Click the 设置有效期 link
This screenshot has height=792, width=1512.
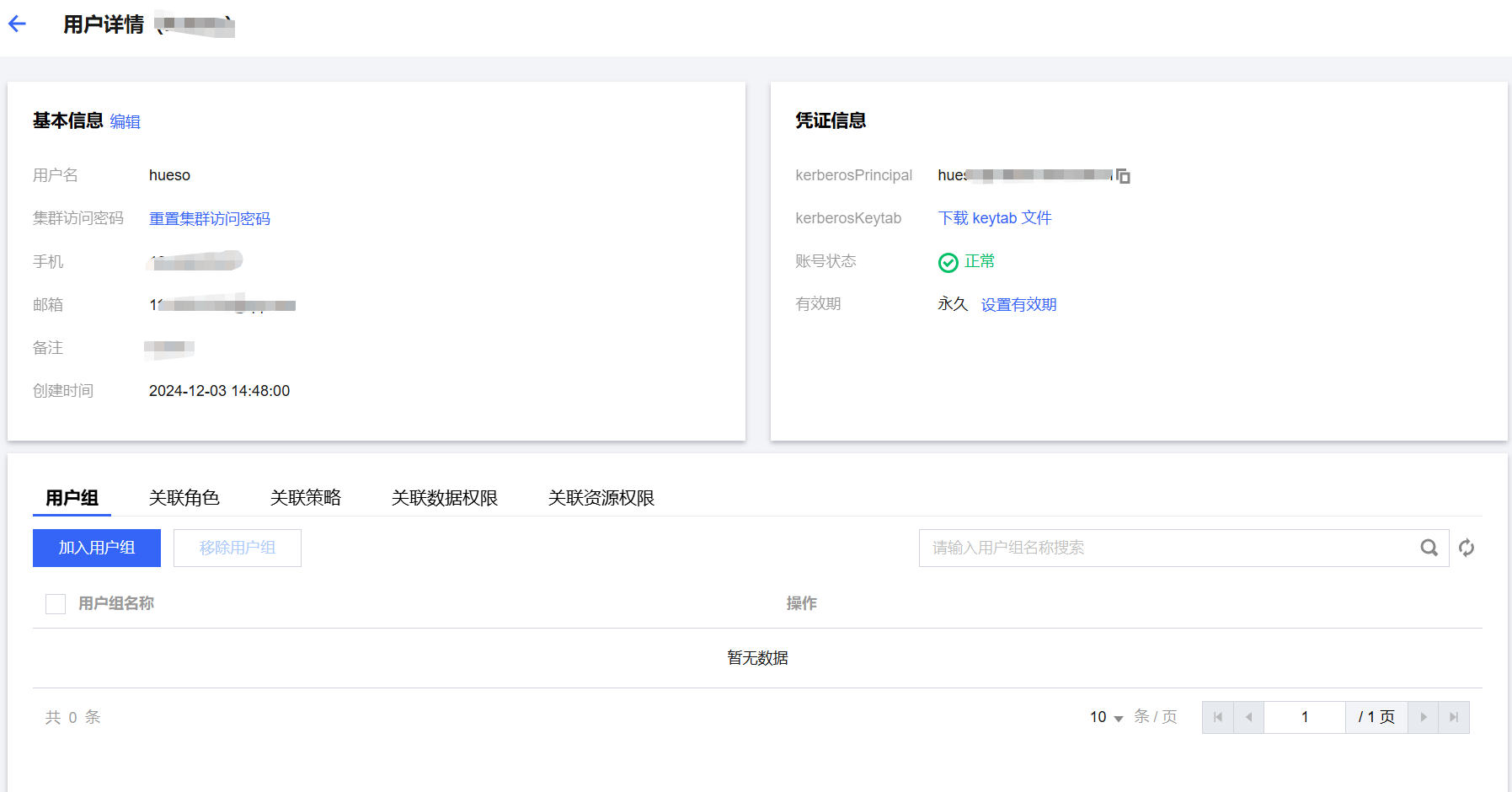click(1018, 305)
